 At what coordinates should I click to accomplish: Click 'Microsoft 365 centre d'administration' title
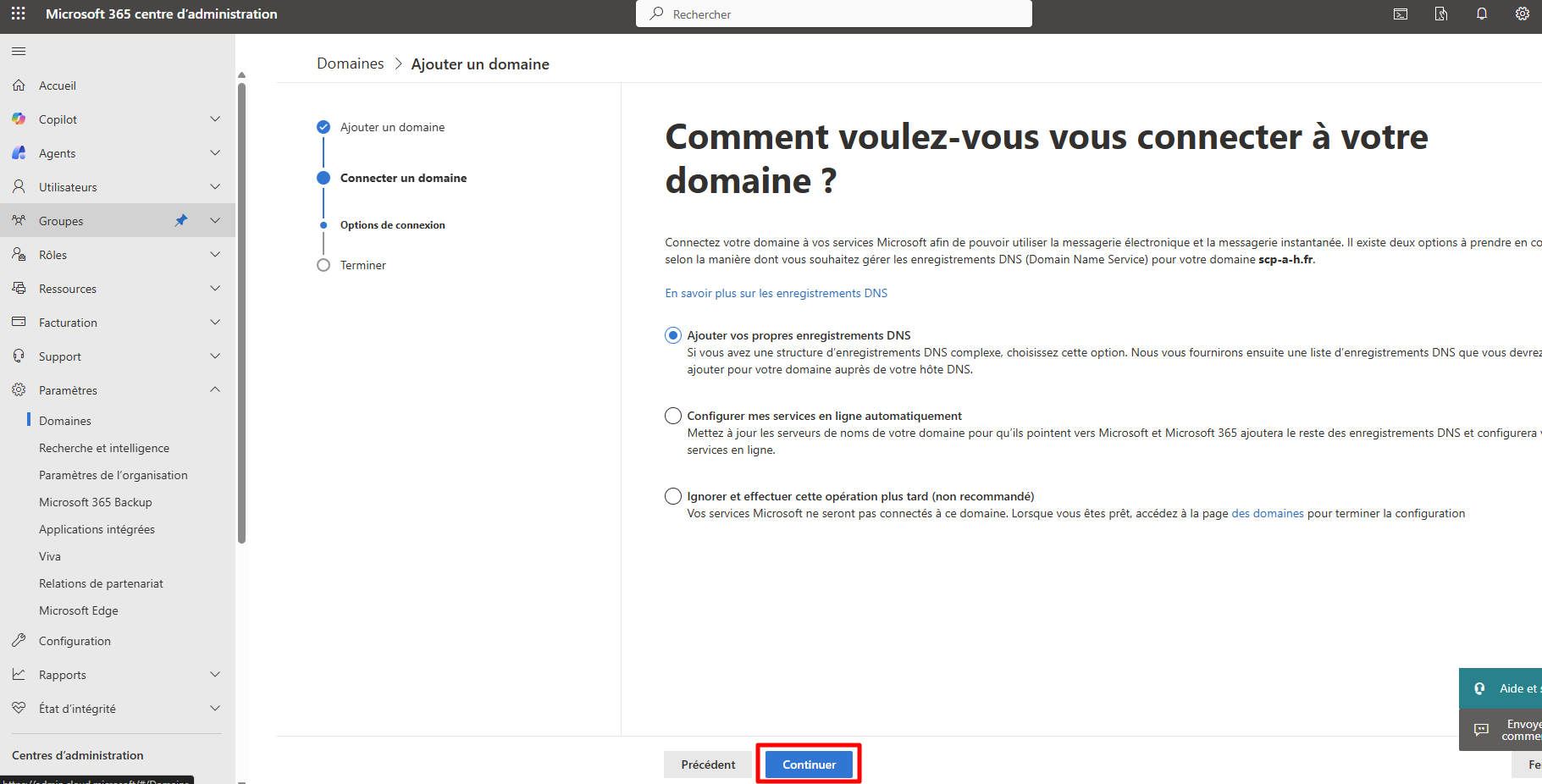162,14
